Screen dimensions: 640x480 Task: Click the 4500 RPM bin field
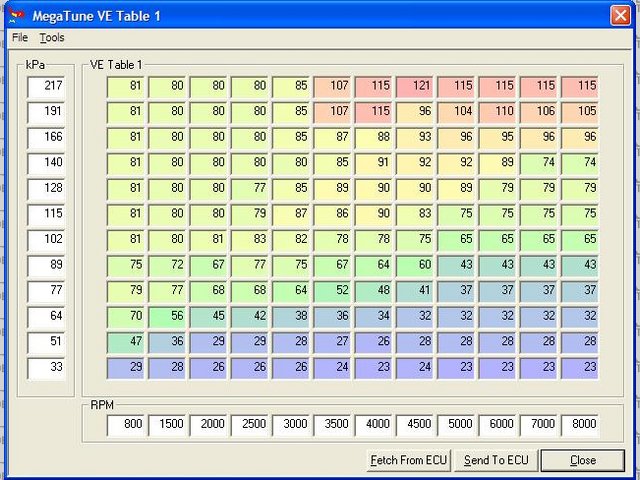(x=415, y=425)
